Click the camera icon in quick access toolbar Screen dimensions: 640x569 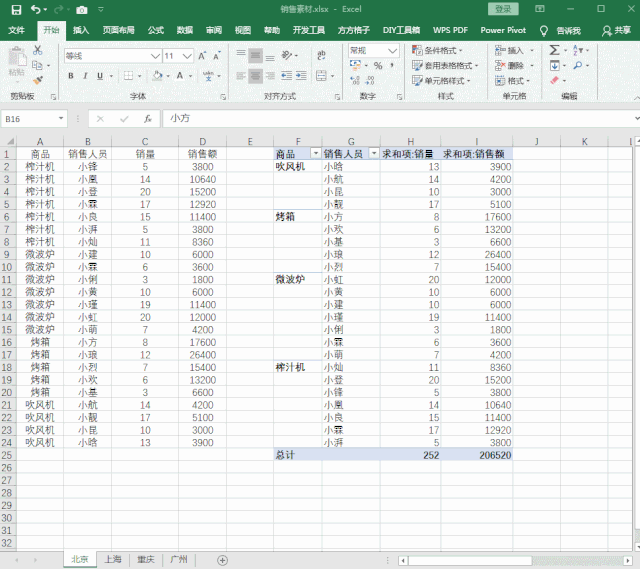[82, 10]
